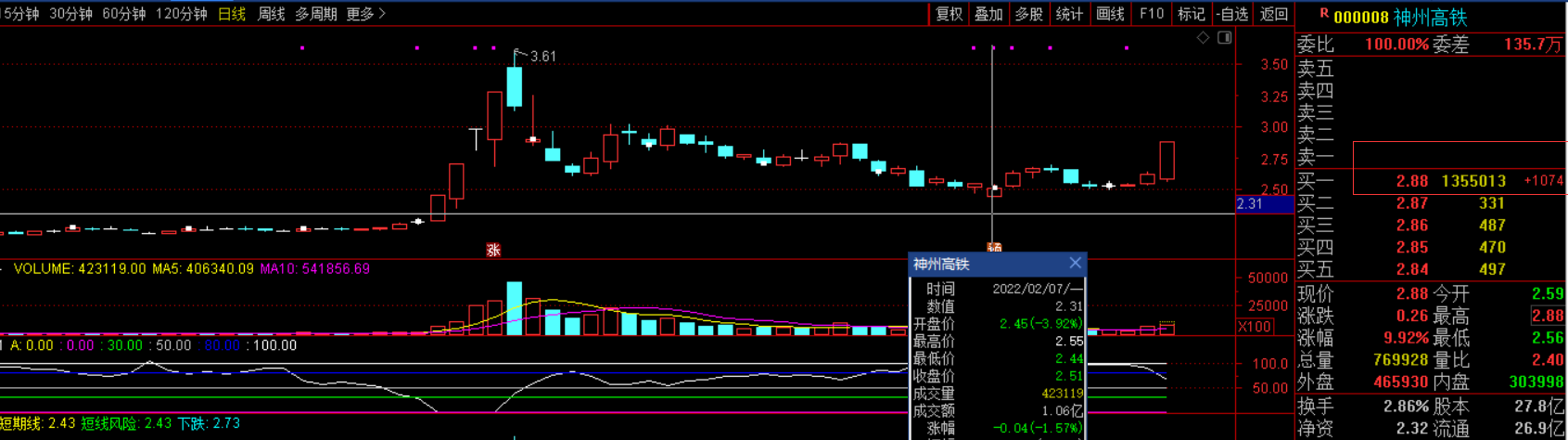
Task: Click the X100 volume scale label
Action: click(x=1255, y=327)
